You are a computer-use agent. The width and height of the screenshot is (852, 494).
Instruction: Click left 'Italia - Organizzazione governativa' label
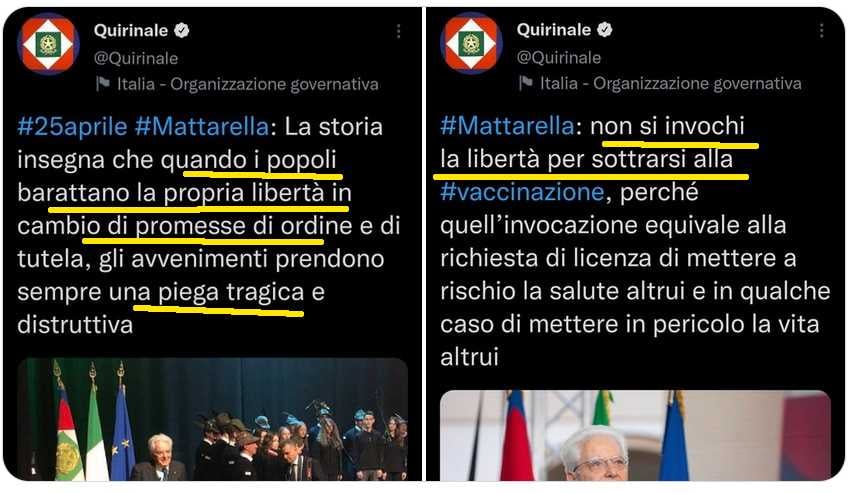[248, 84]
